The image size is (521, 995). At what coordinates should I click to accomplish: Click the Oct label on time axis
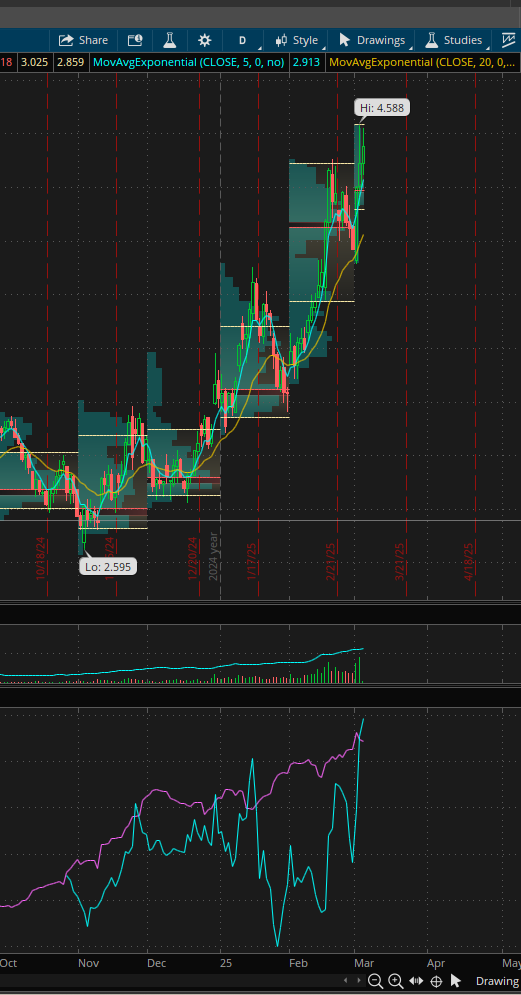pos(8,963)
